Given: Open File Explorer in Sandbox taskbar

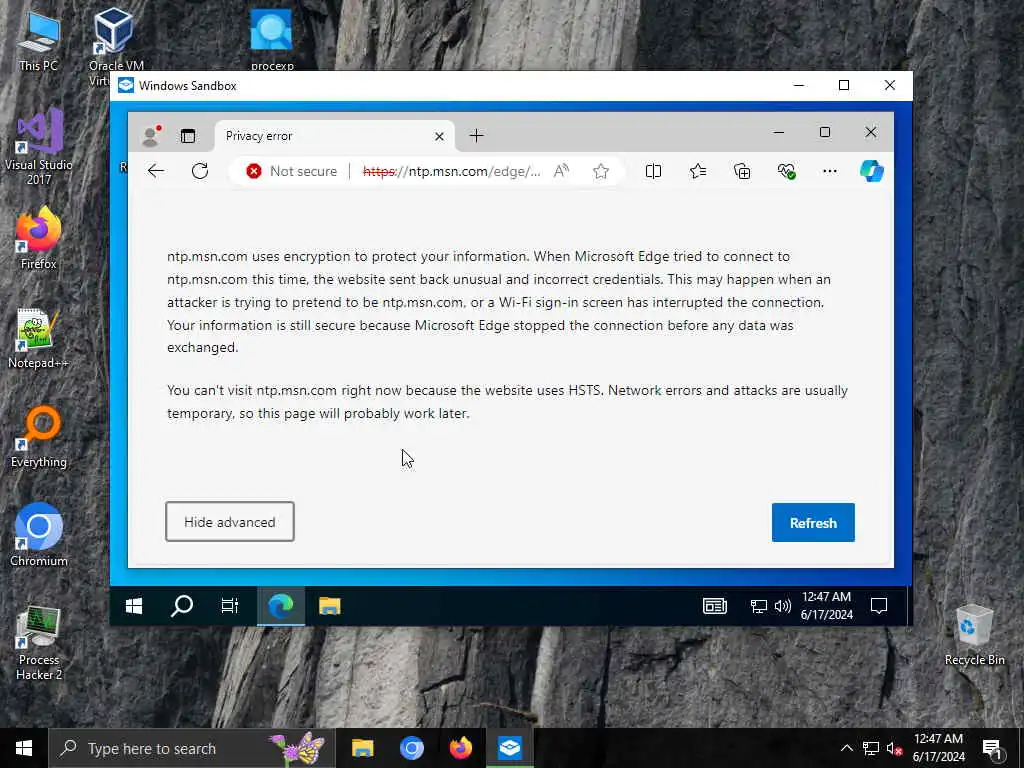Looking at the screenshot, I should coord(330,606).
